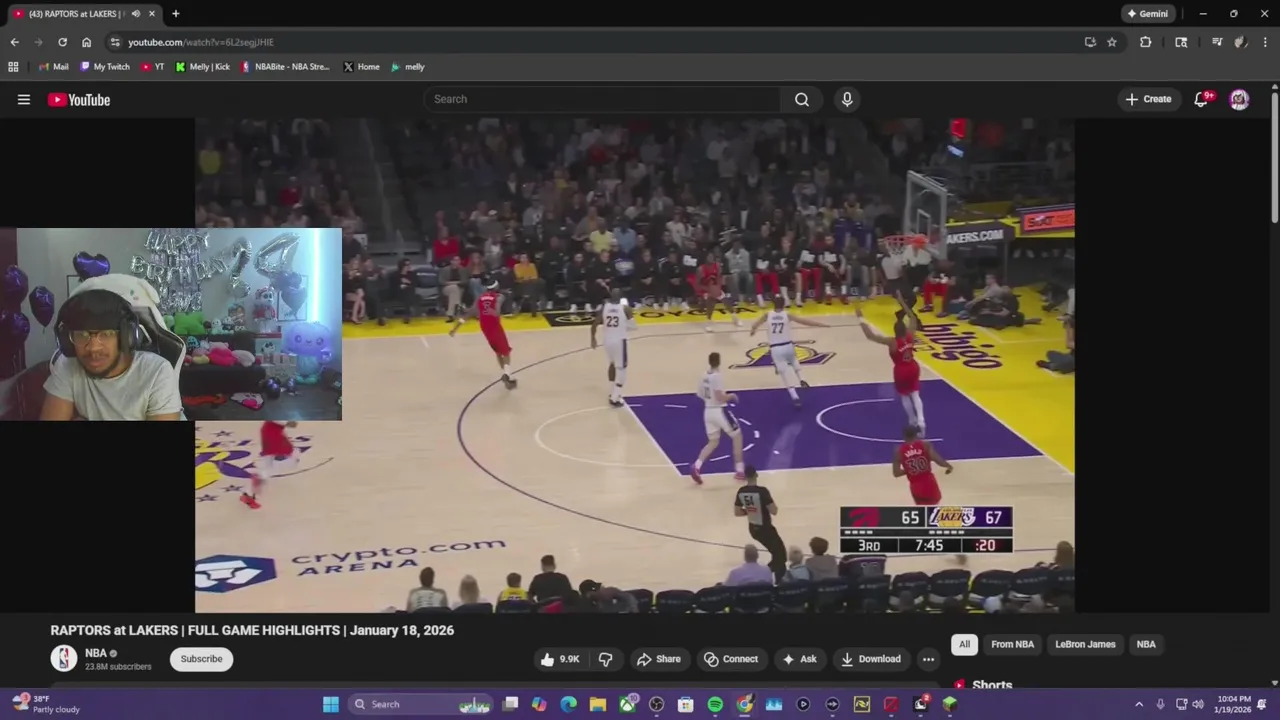Image resolution: width=1280 pixels, height=720 pixels.
Task: Bookmark this page with star
Action: point(1112,42)
